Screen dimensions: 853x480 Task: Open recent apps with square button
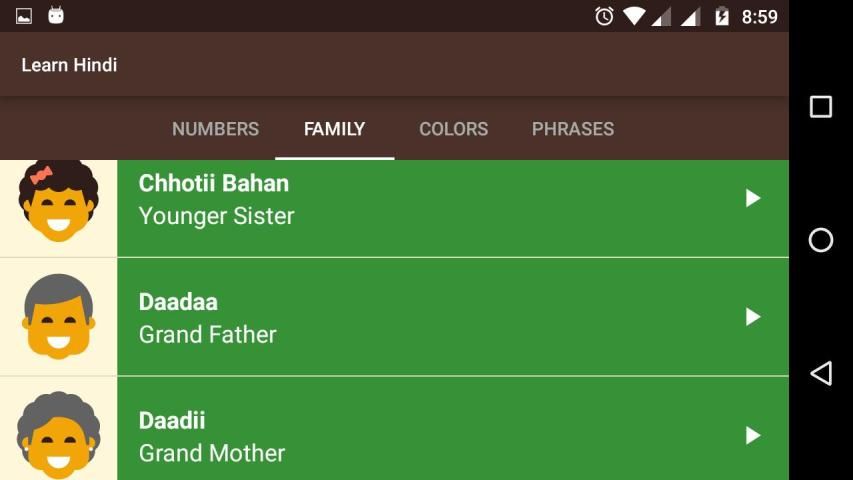820,107
